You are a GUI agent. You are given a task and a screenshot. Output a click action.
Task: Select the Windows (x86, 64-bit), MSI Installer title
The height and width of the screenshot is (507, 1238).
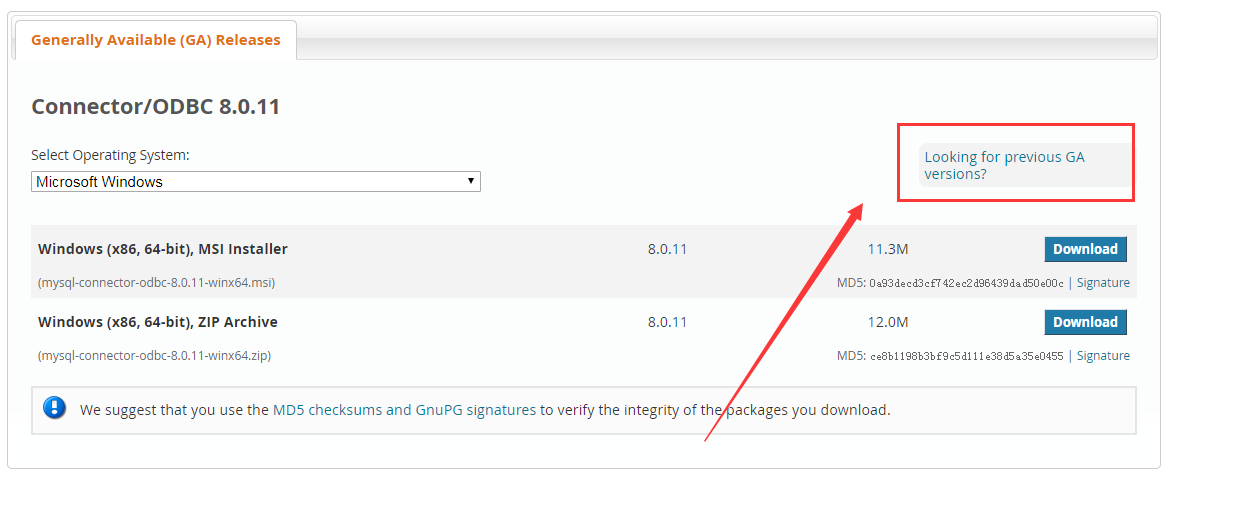click(163, 249)
